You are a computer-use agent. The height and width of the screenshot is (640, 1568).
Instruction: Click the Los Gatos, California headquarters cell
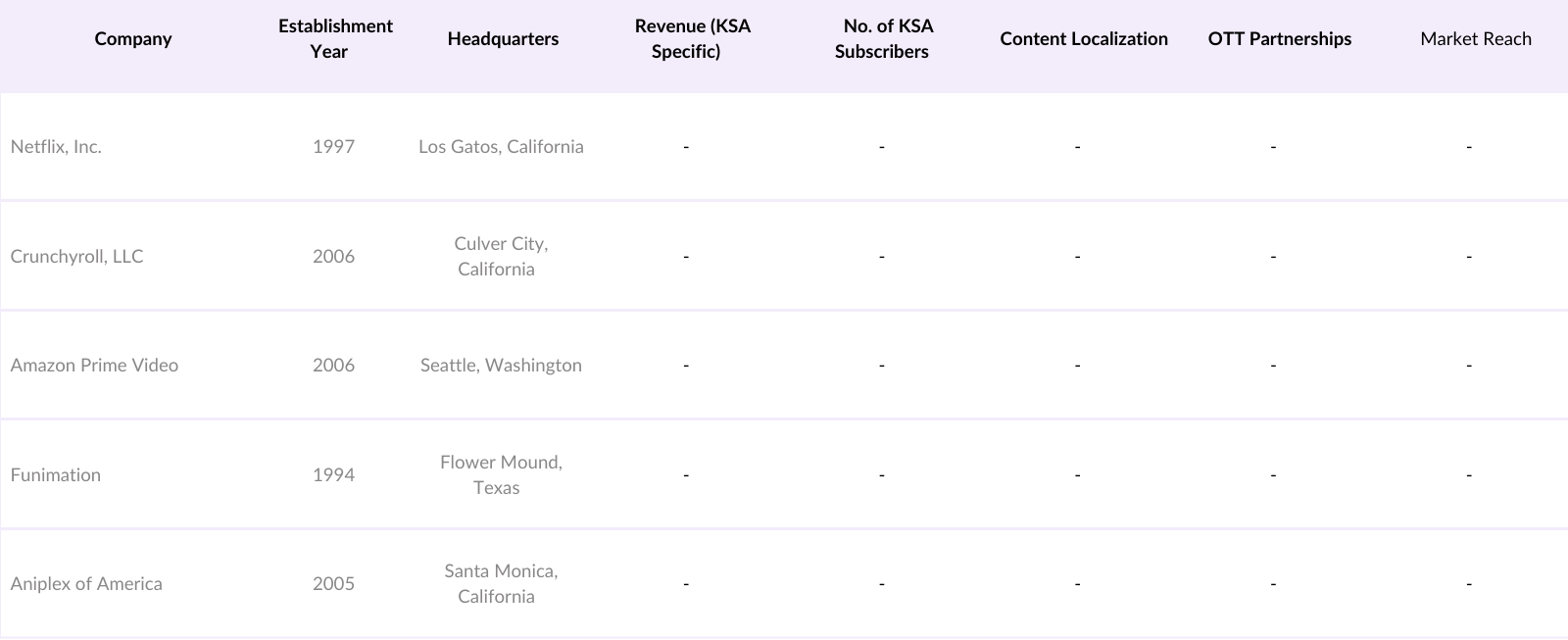pos(501,147)
